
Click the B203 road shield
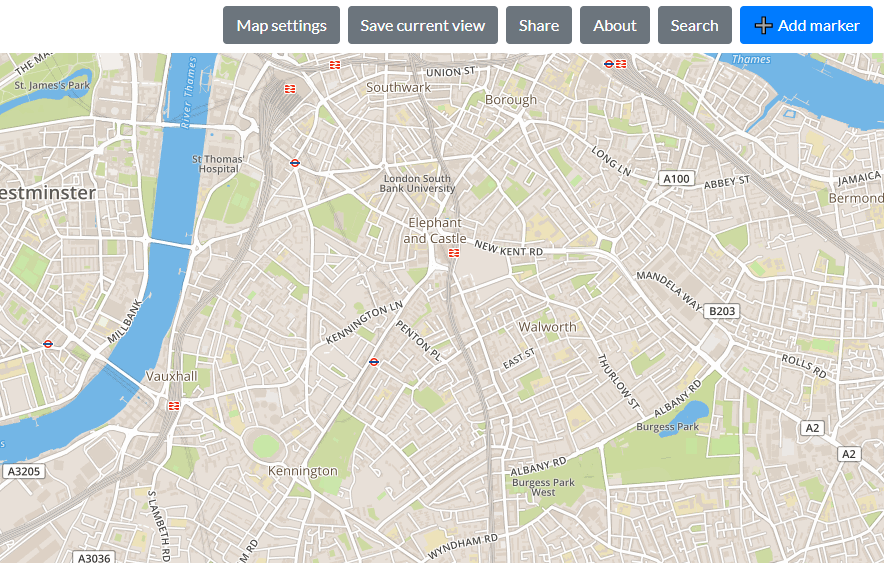pos(722,311)
